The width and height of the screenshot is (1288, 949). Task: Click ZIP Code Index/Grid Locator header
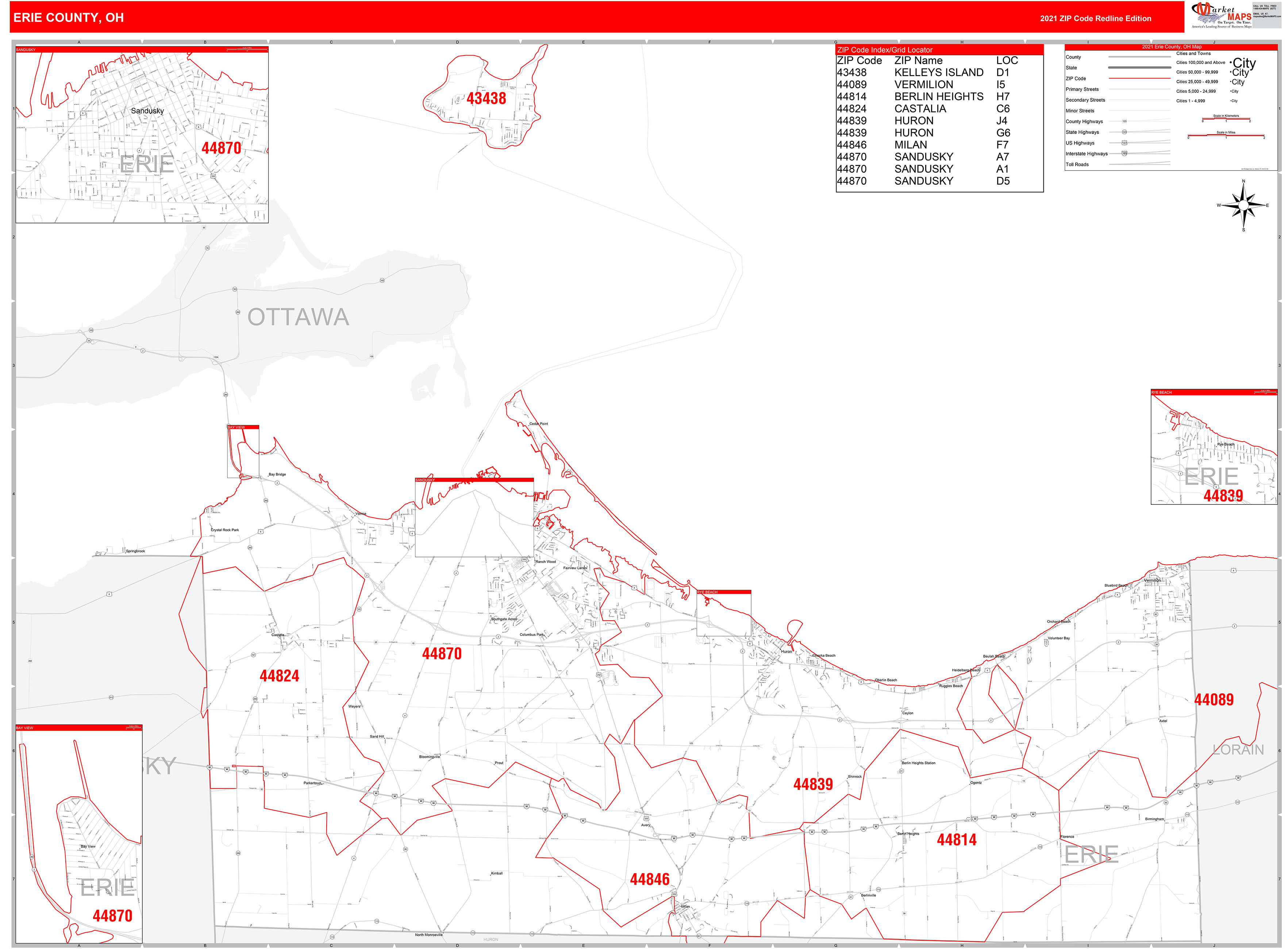[x=885, y=50]
